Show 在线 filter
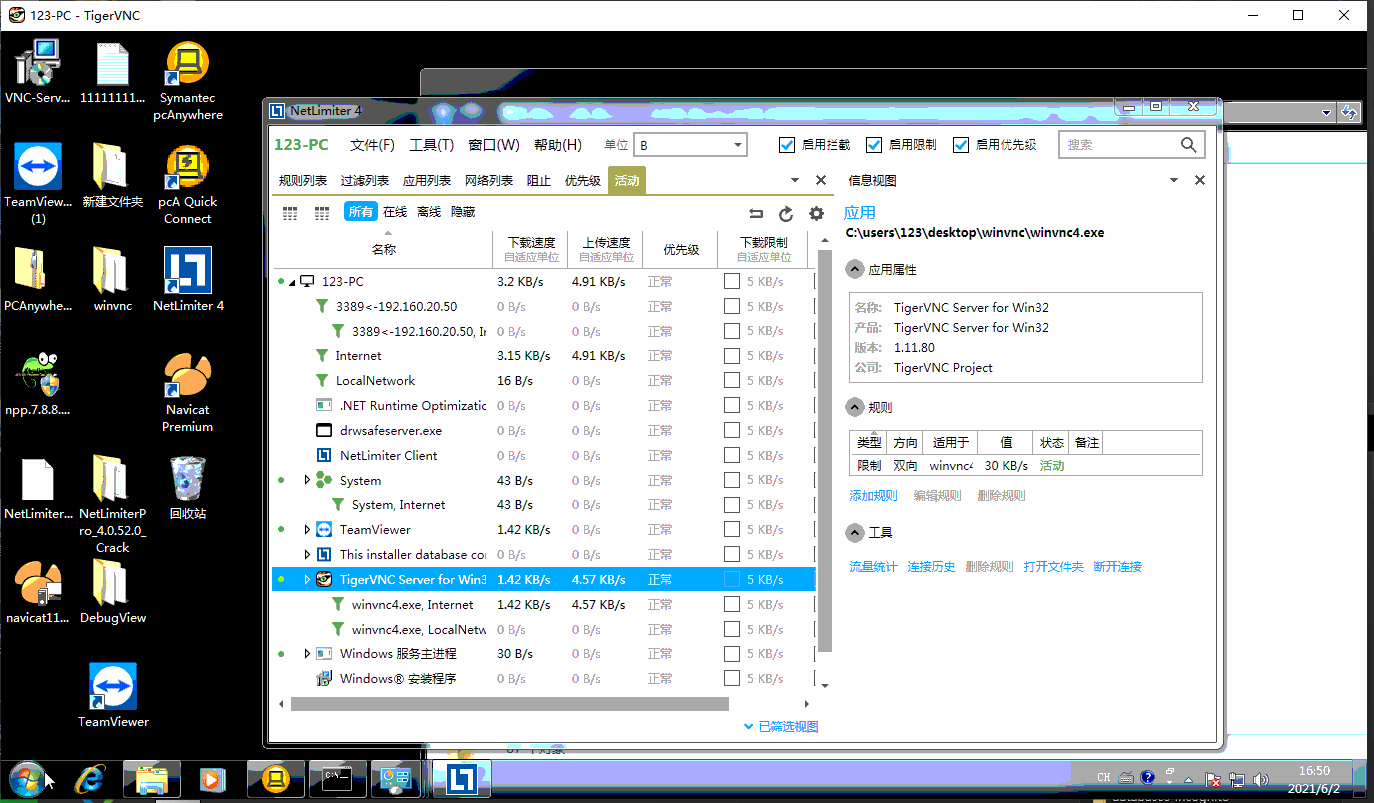The width and height of the screenshot is (1374, 803). coord(395,212)
